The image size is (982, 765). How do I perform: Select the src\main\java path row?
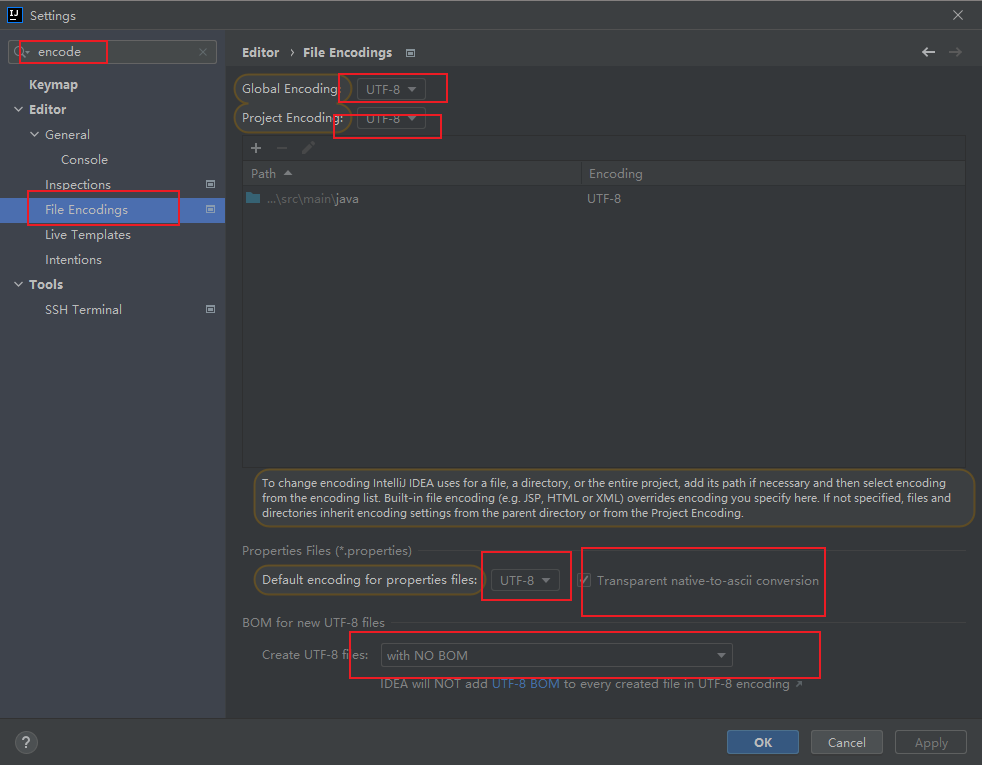pos(604,198)
